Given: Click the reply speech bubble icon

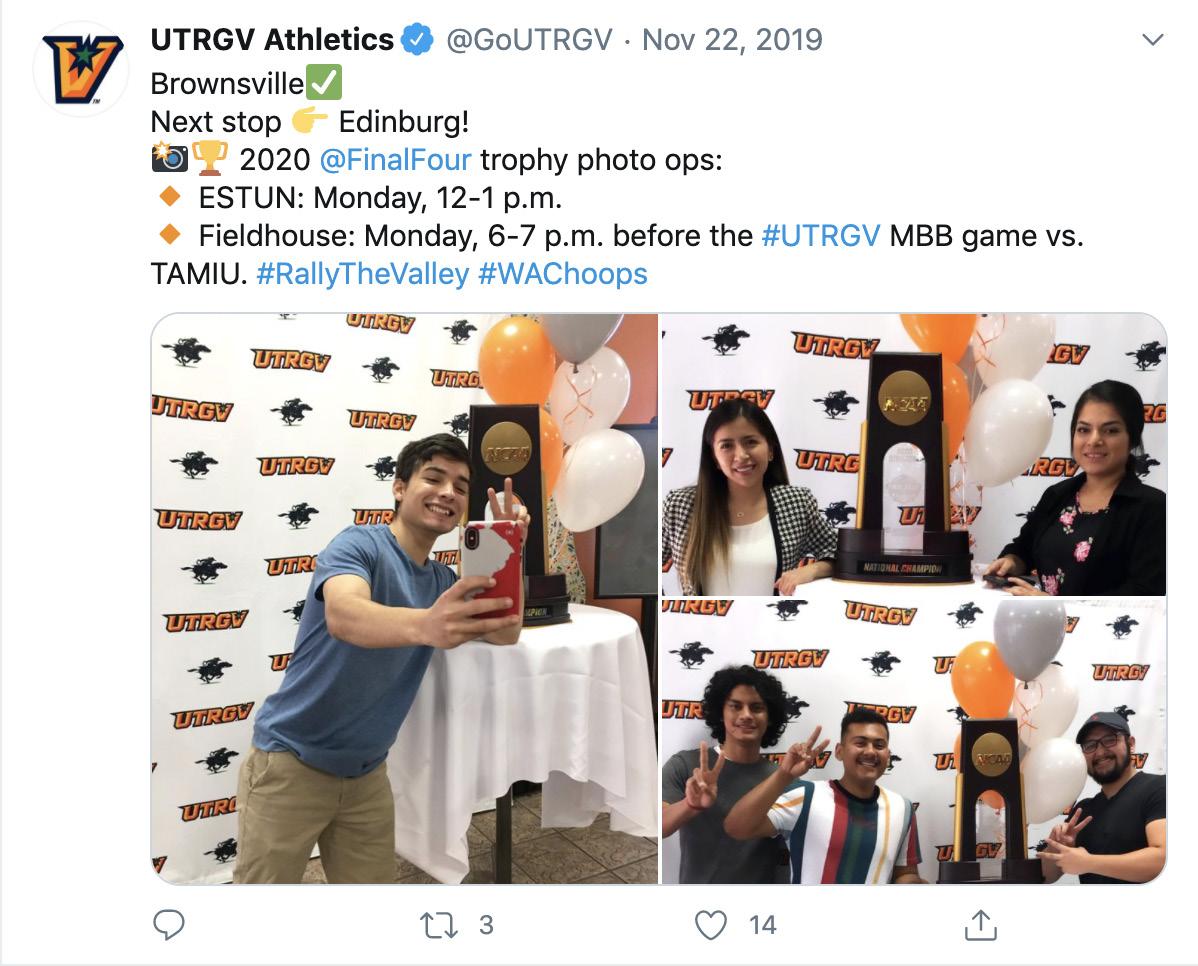Looking at the screenshot, I should click(x=169, y=925).
